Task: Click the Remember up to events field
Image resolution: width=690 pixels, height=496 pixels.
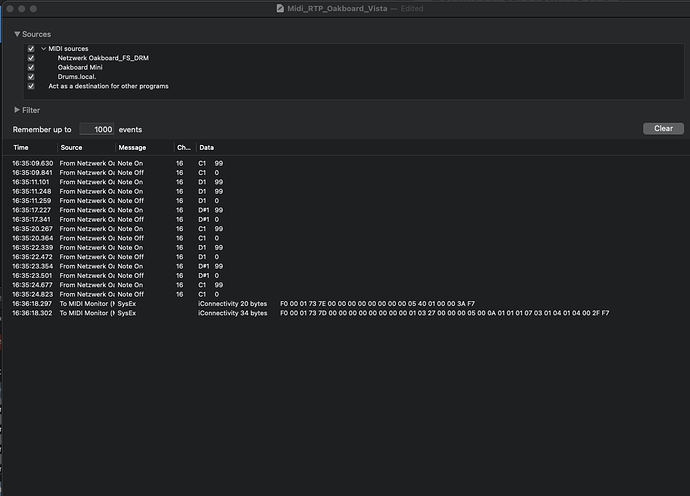Action: tap(96, 130)
